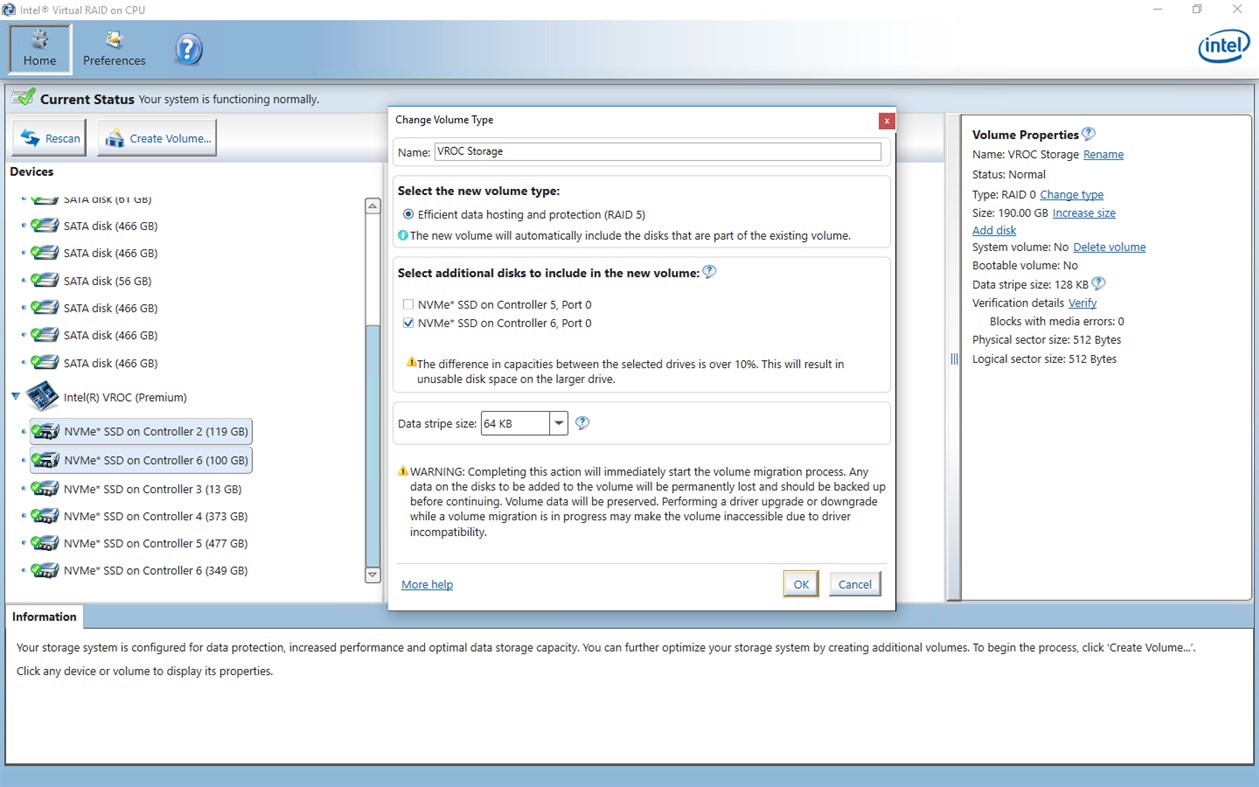Click the Intel logo in the corner
Viewport: 1259px width, 787px height.
(x=1222, y=46)
